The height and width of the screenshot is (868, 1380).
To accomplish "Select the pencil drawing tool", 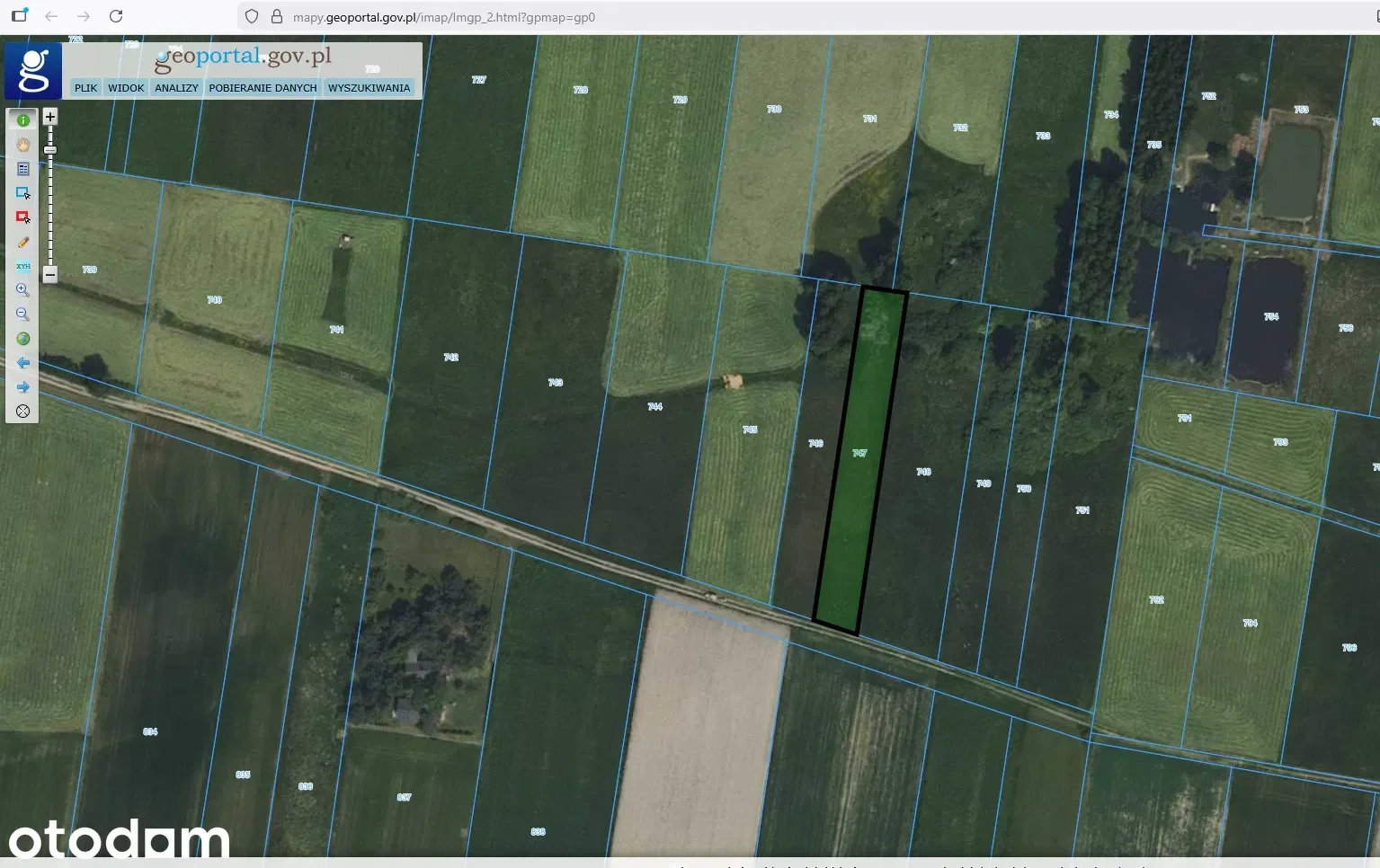I will (x=23, y=242).
